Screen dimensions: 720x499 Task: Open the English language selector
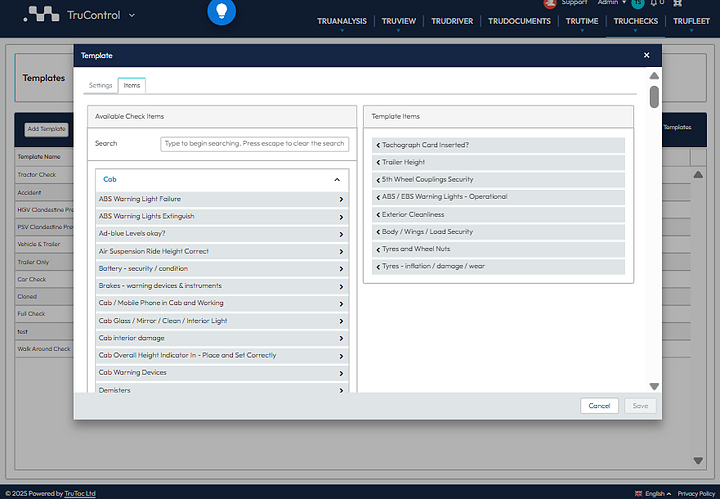pyautogui.click(x=653, y=493)
